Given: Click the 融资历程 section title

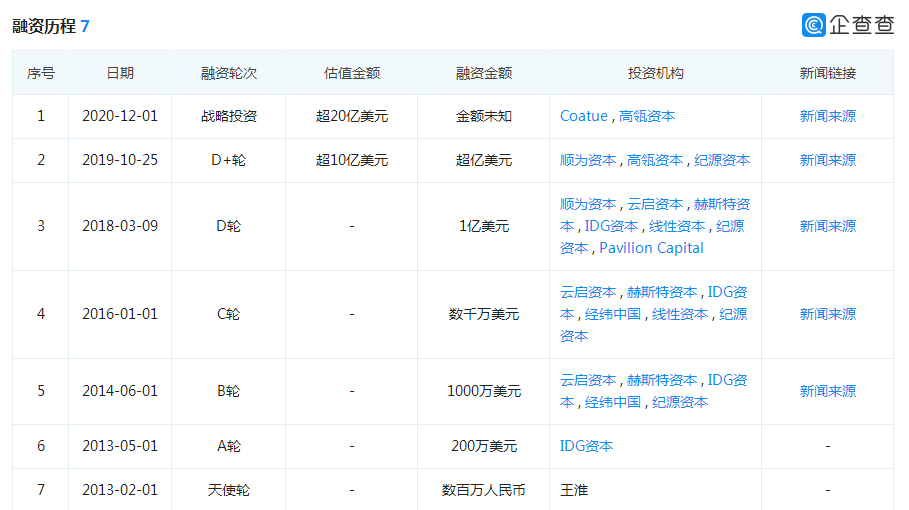Looking at the screenshot, I should (44, 26).
